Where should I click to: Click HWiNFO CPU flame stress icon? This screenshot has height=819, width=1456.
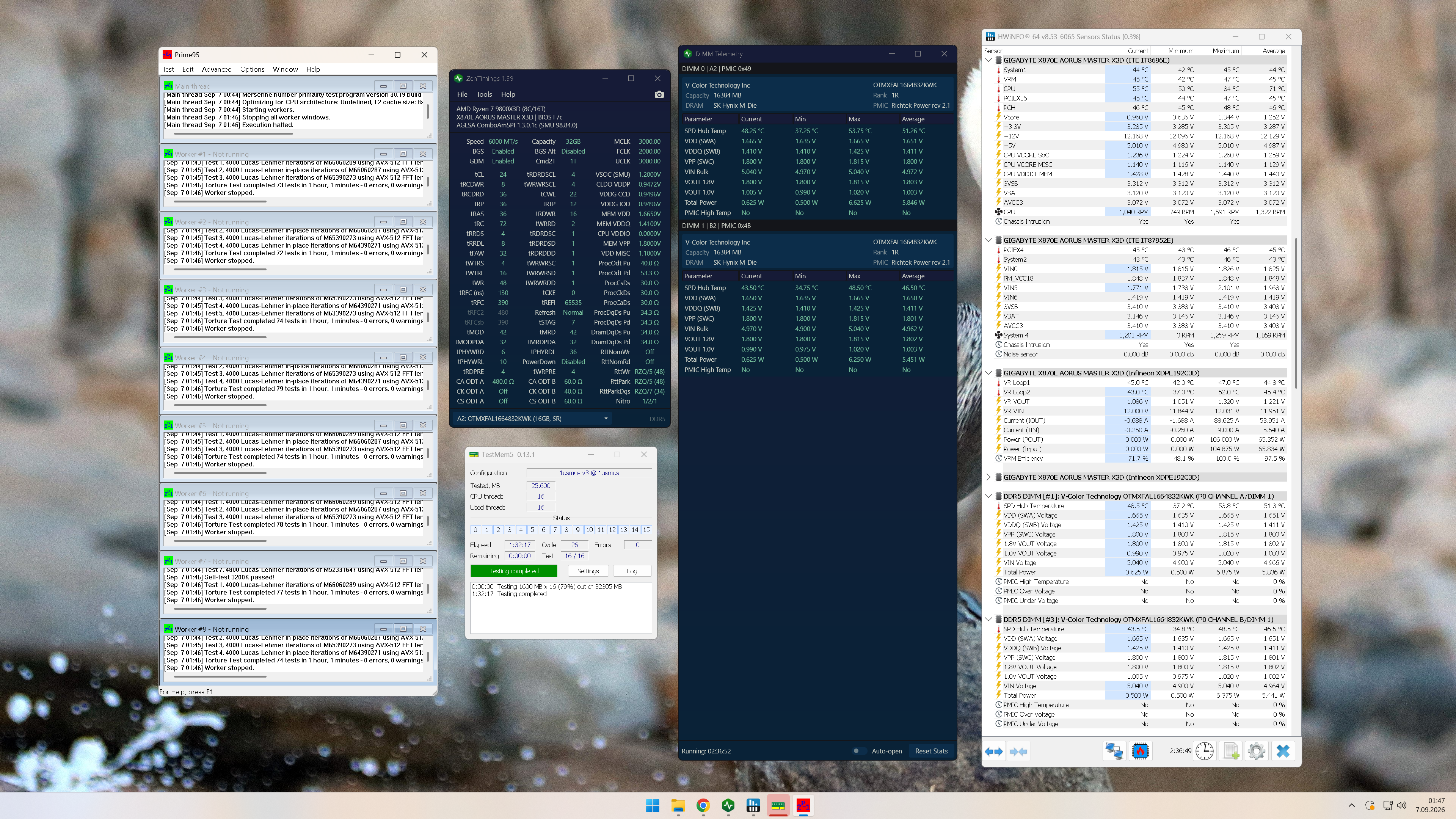[1141, 751]
